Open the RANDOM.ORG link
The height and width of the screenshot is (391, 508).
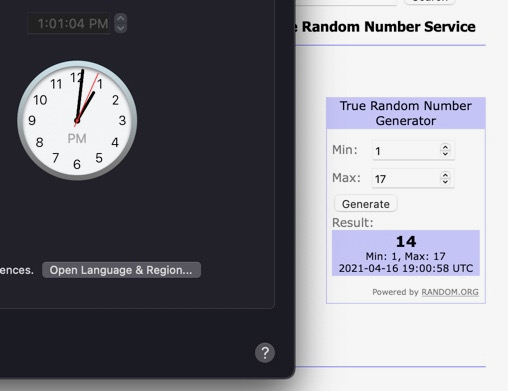(450, 292)
